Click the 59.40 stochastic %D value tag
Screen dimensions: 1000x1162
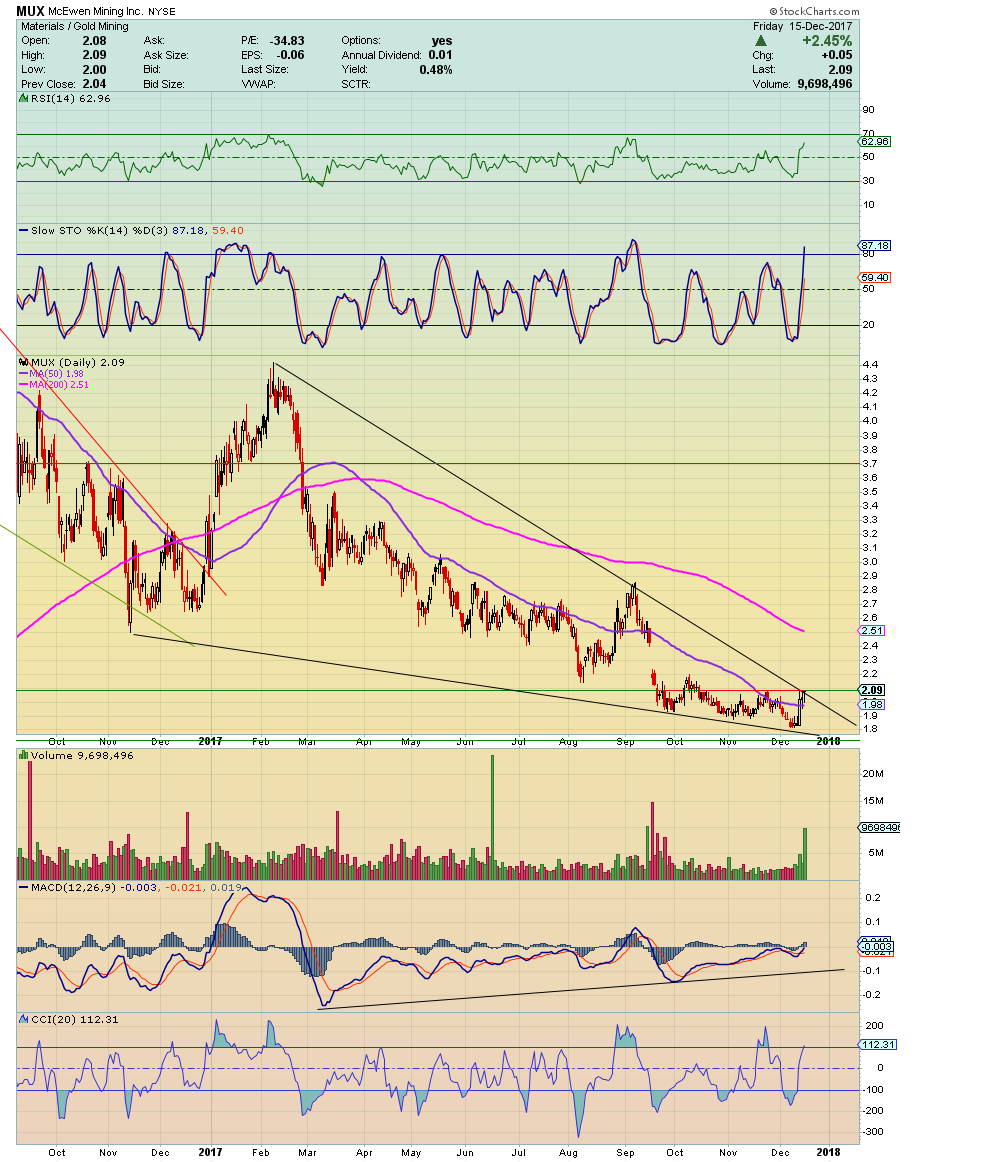point(874,277)
